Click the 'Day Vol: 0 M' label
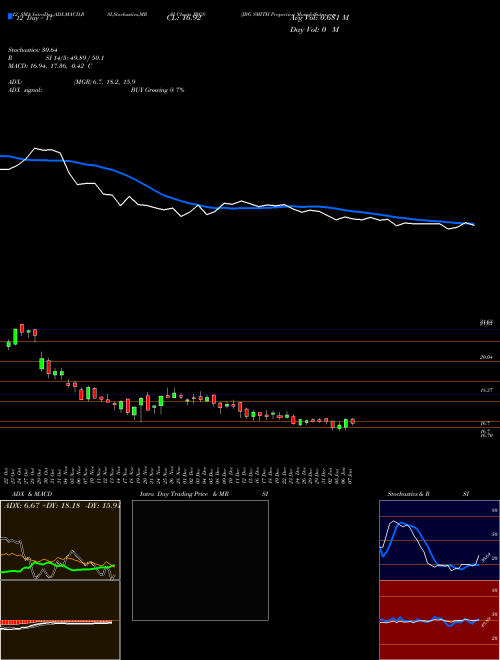This screenshot has height=660, width=500. click(314, 30)
